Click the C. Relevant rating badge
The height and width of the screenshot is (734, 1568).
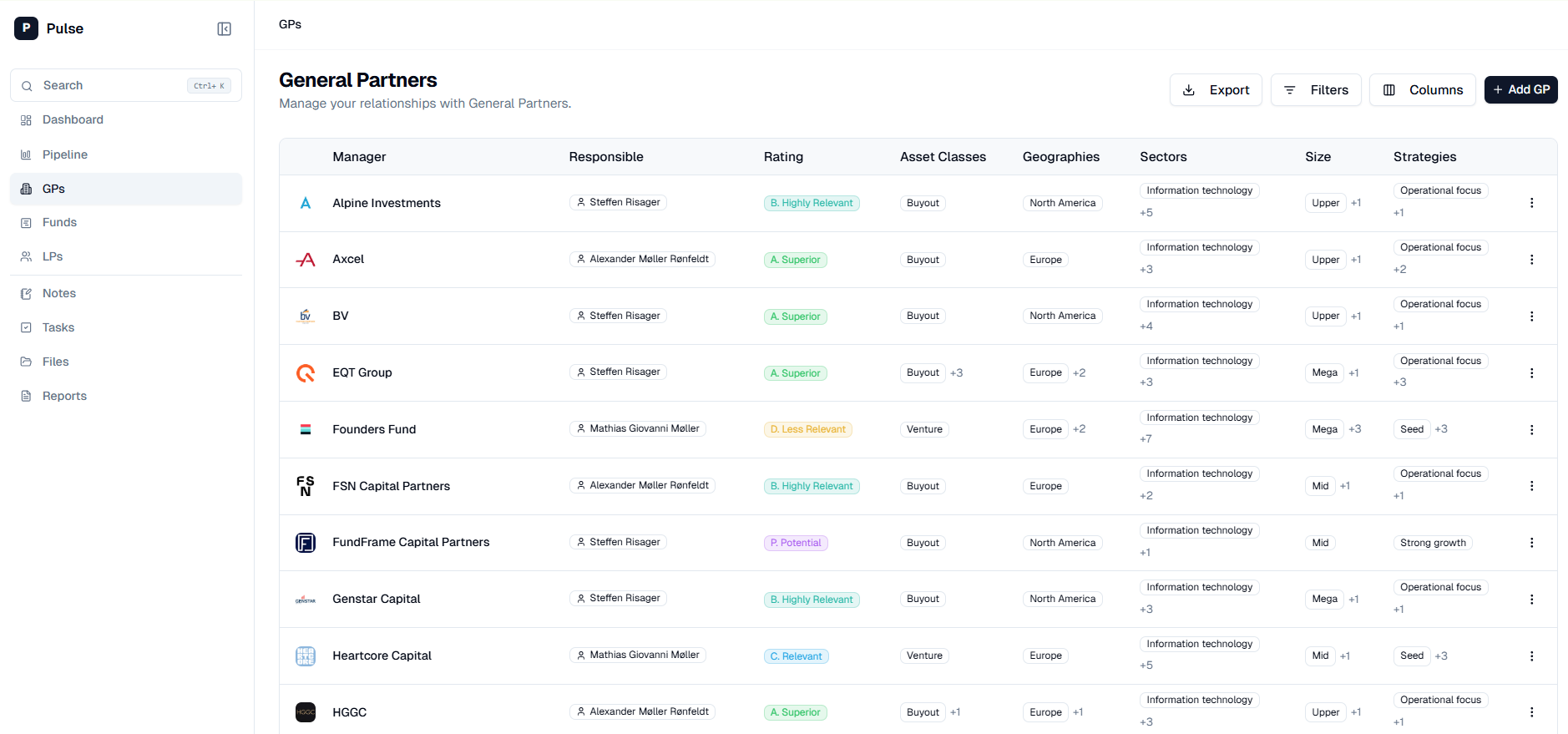(x=797, y=656)
